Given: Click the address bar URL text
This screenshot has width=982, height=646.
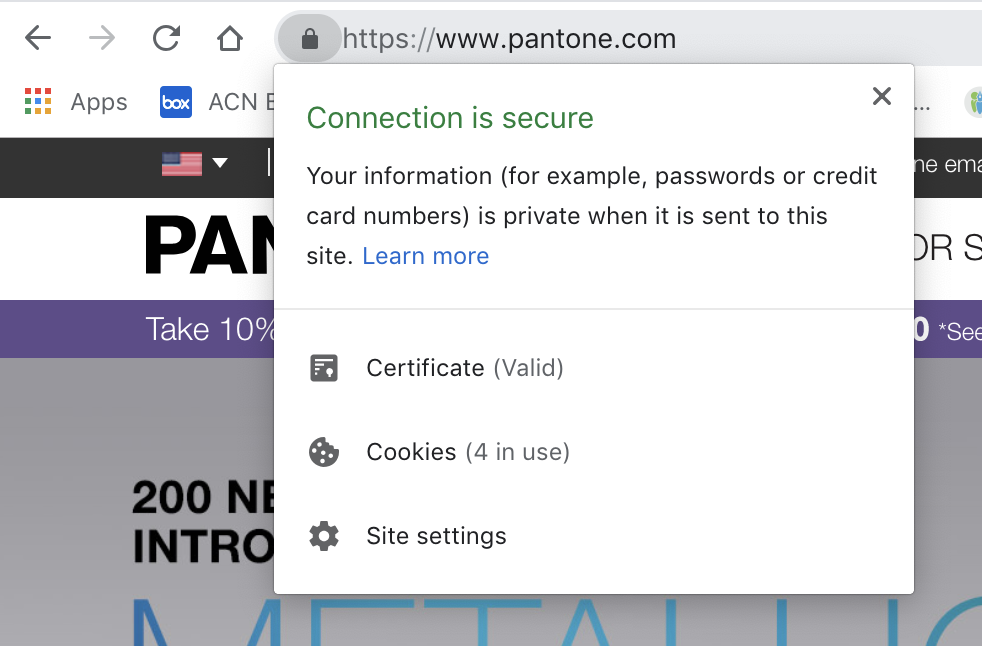Looking at the screenshot, I should (509, 39).
